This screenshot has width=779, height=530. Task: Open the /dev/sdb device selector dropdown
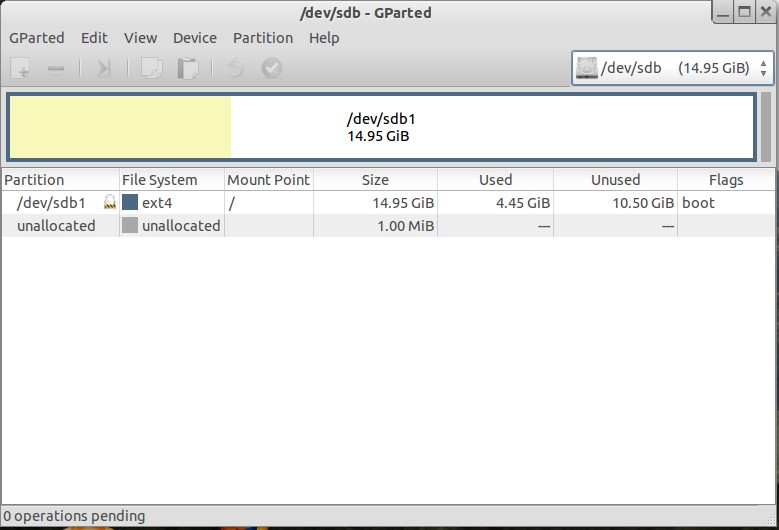[x=673, y=68]
